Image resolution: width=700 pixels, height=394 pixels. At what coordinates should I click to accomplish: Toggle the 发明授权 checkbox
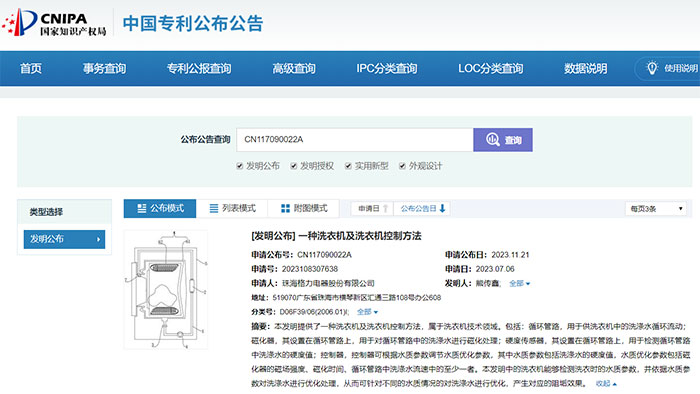294,166
